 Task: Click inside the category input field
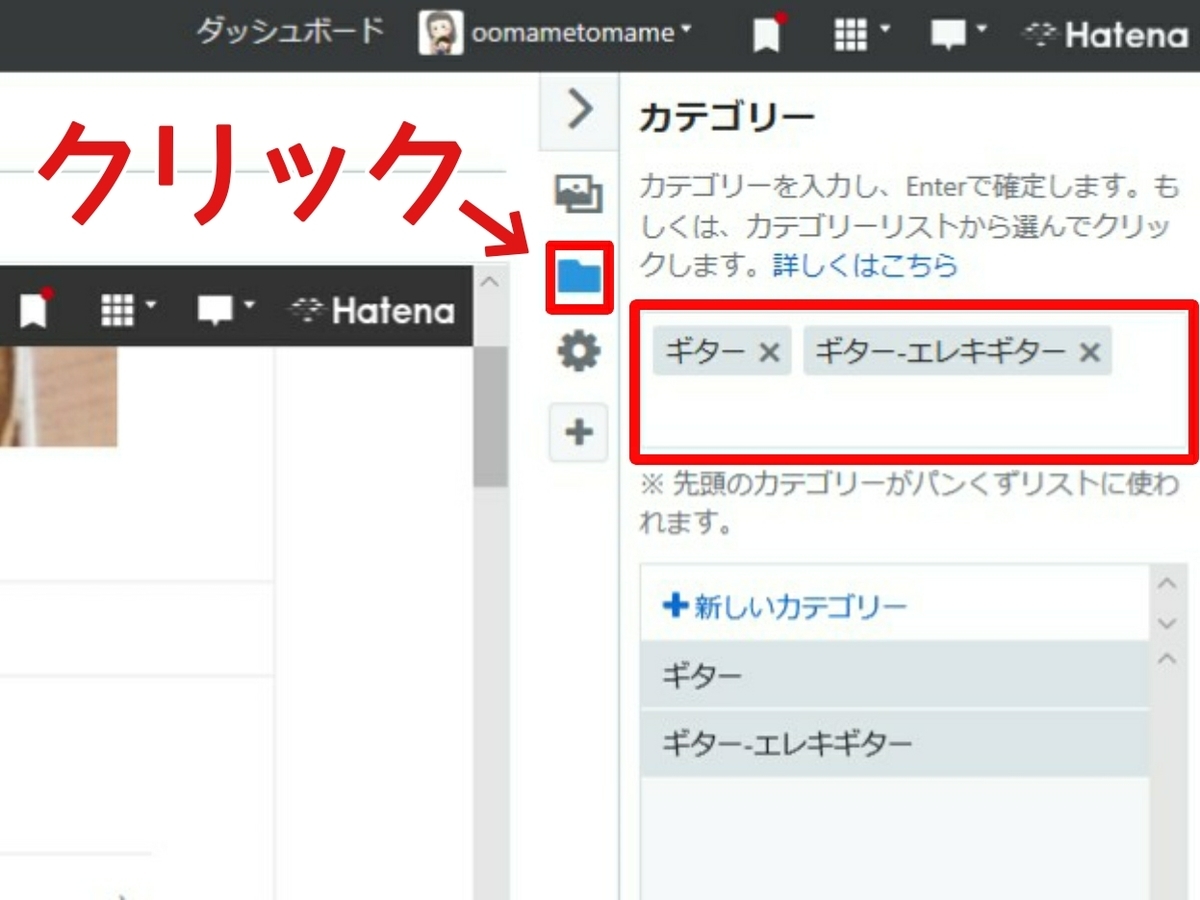point(914,380)
